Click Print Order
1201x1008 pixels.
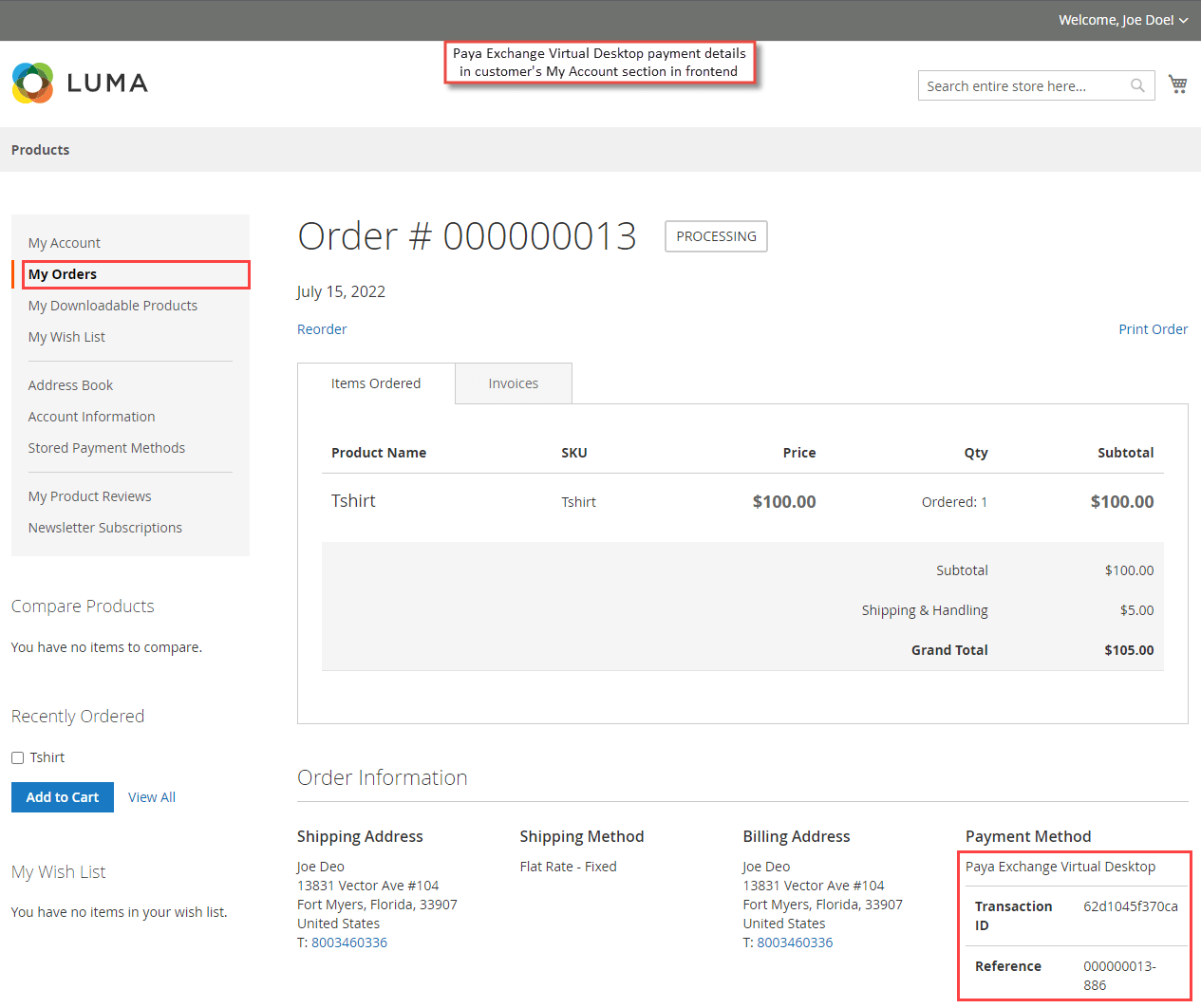coord(1153,329)
